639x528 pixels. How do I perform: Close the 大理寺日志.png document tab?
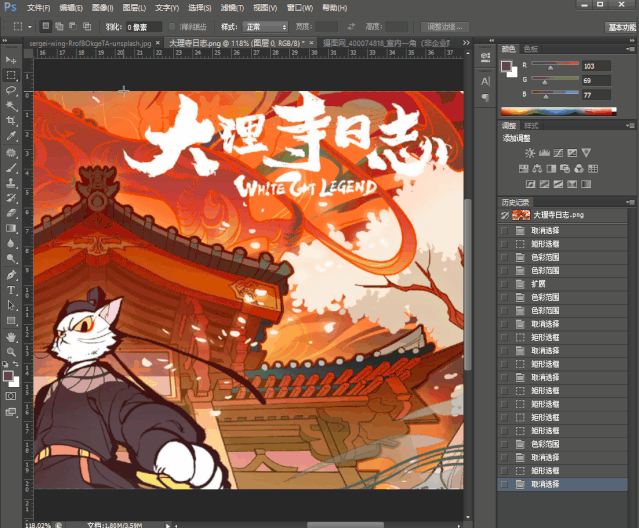(x=311, y=42)
